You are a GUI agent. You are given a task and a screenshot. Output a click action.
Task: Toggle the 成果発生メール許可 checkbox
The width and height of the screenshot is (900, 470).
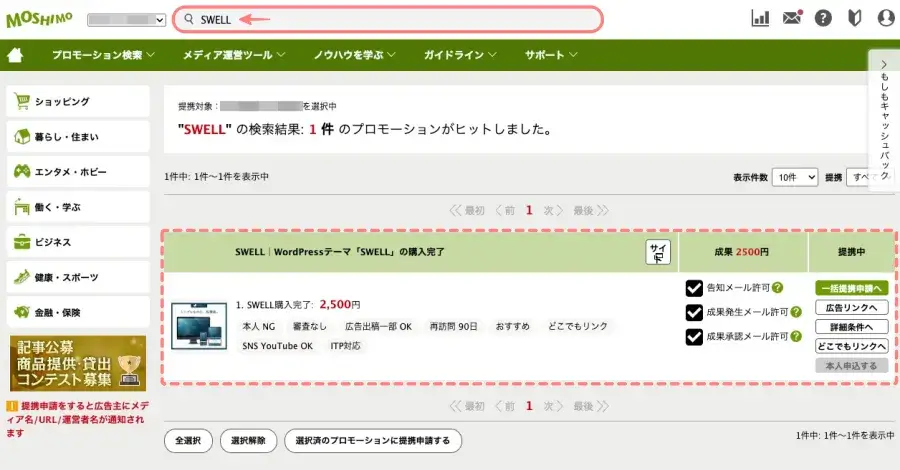click(694, 312)
